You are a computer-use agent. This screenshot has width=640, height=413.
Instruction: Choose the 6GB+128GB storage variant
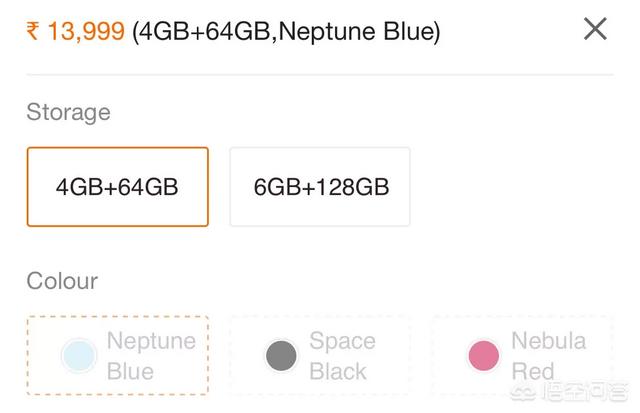pyautogui.click(x=320, y=187)
